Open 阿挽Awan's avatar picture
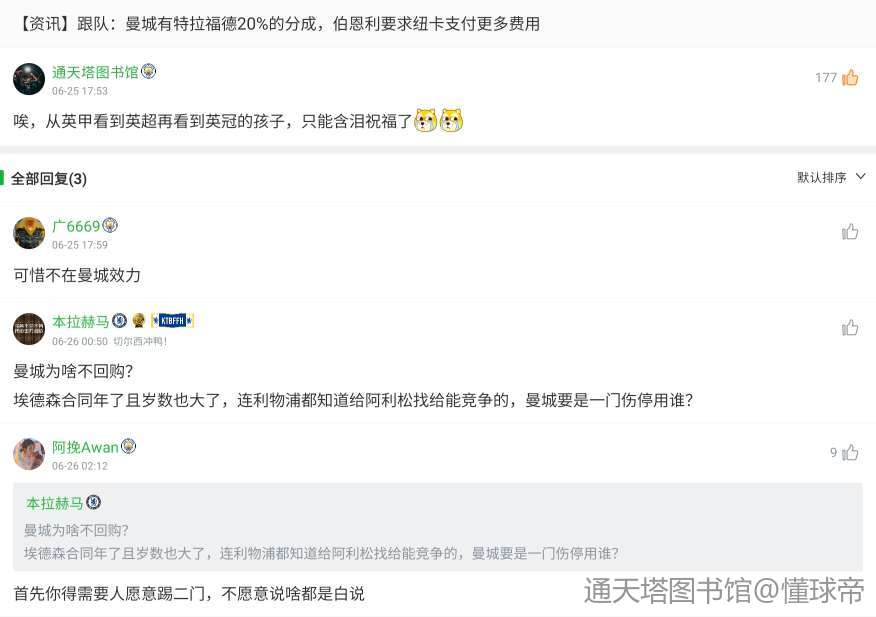This screenshot has height=617, width=876. [x=28, y=454]
